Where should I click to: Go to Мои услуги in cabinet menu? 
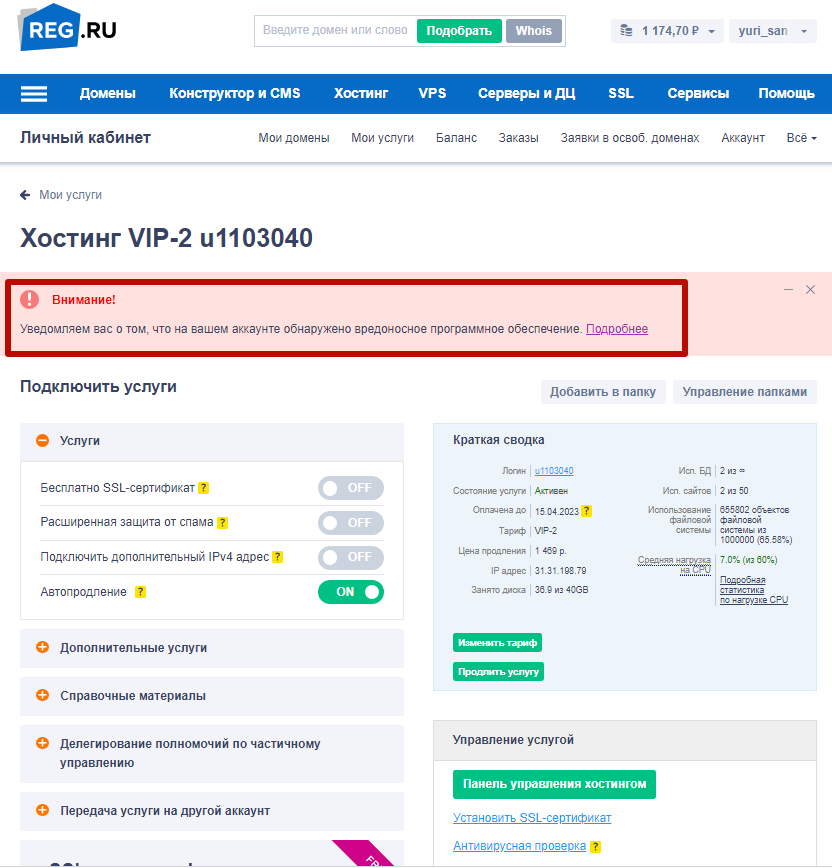pos(383,138)
